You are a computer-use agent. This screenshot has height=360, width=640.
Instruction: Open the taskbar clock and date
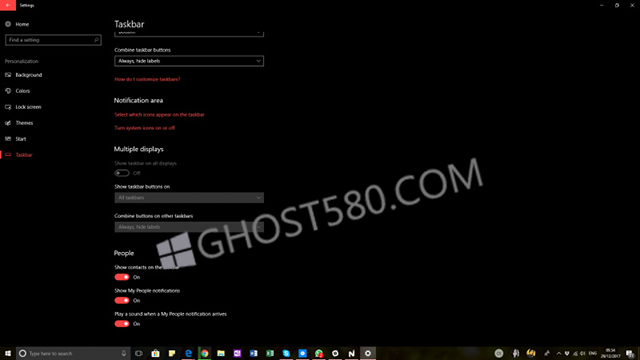611,353
